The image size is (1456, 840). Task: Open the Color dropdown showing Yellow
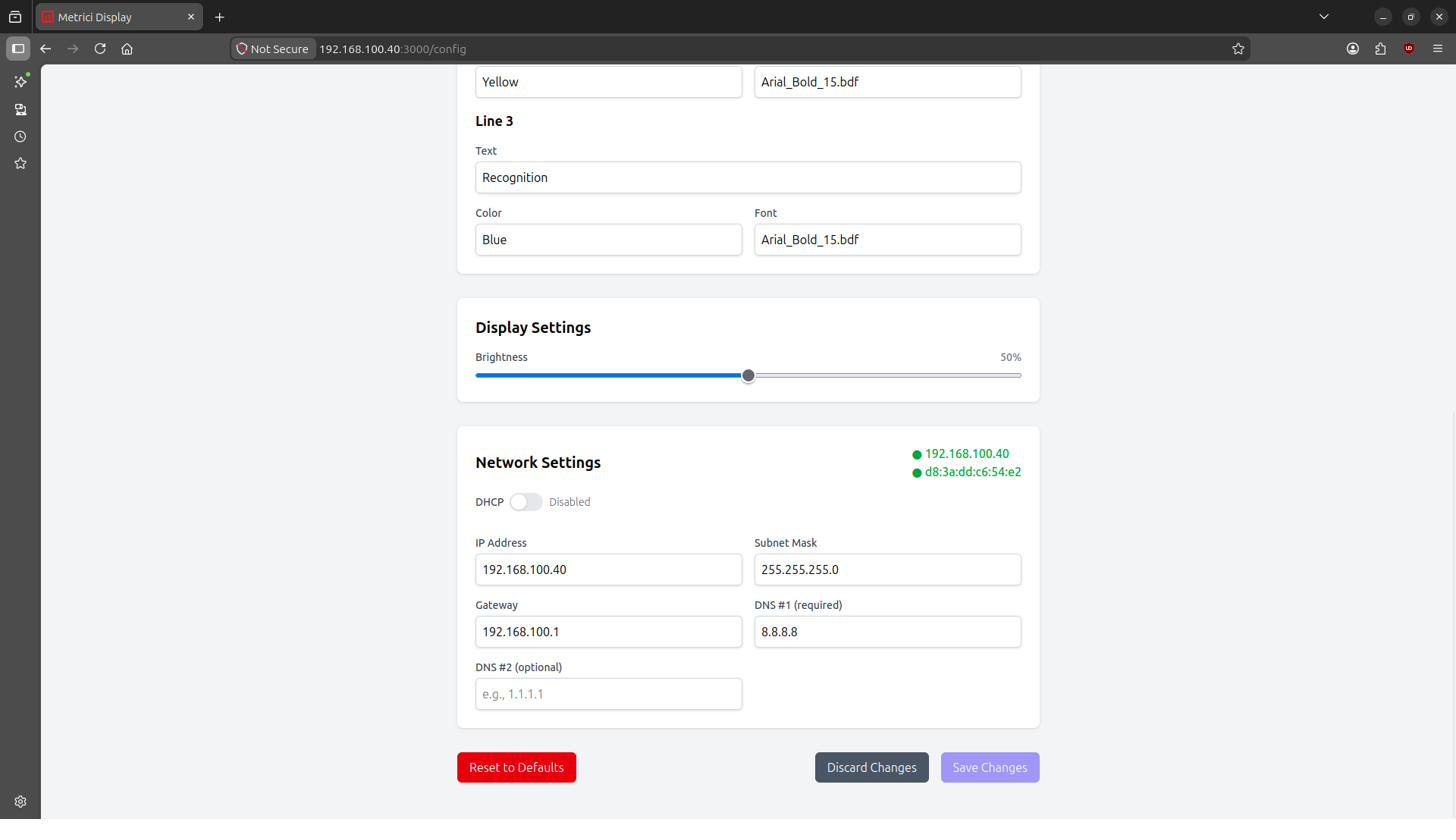pos(608,82)
